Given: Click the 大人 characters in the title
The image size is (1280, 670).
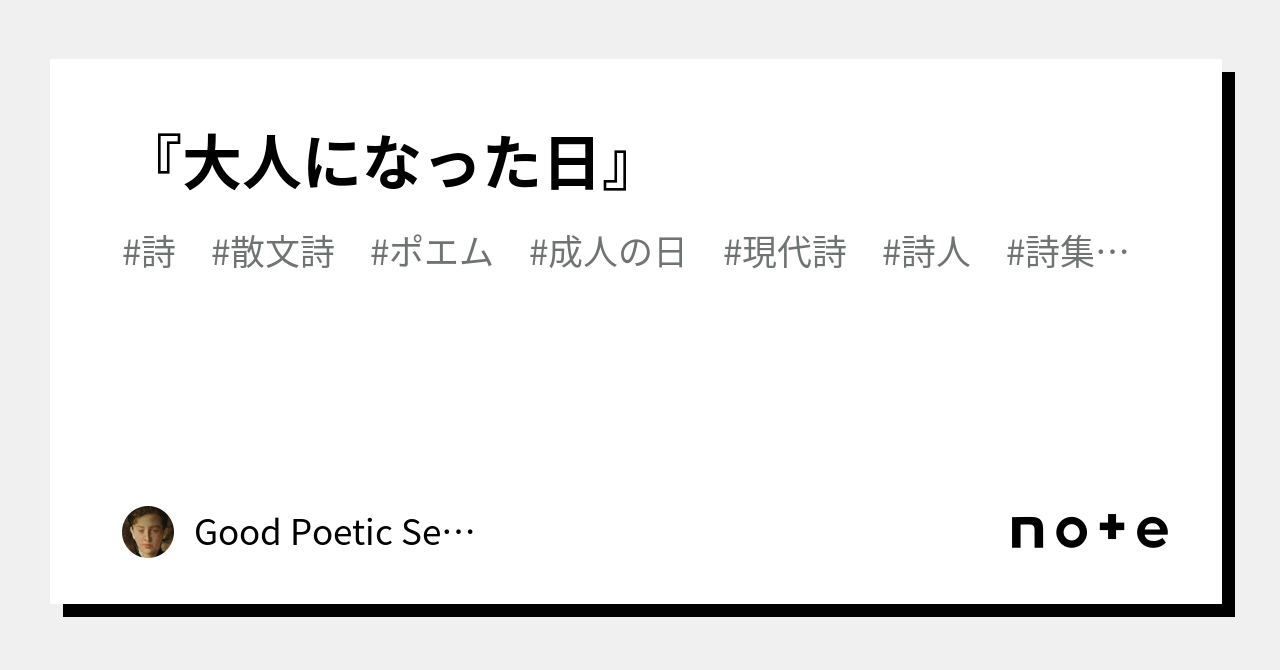Looking at the screenshot, I should click(x=243, y=165).
